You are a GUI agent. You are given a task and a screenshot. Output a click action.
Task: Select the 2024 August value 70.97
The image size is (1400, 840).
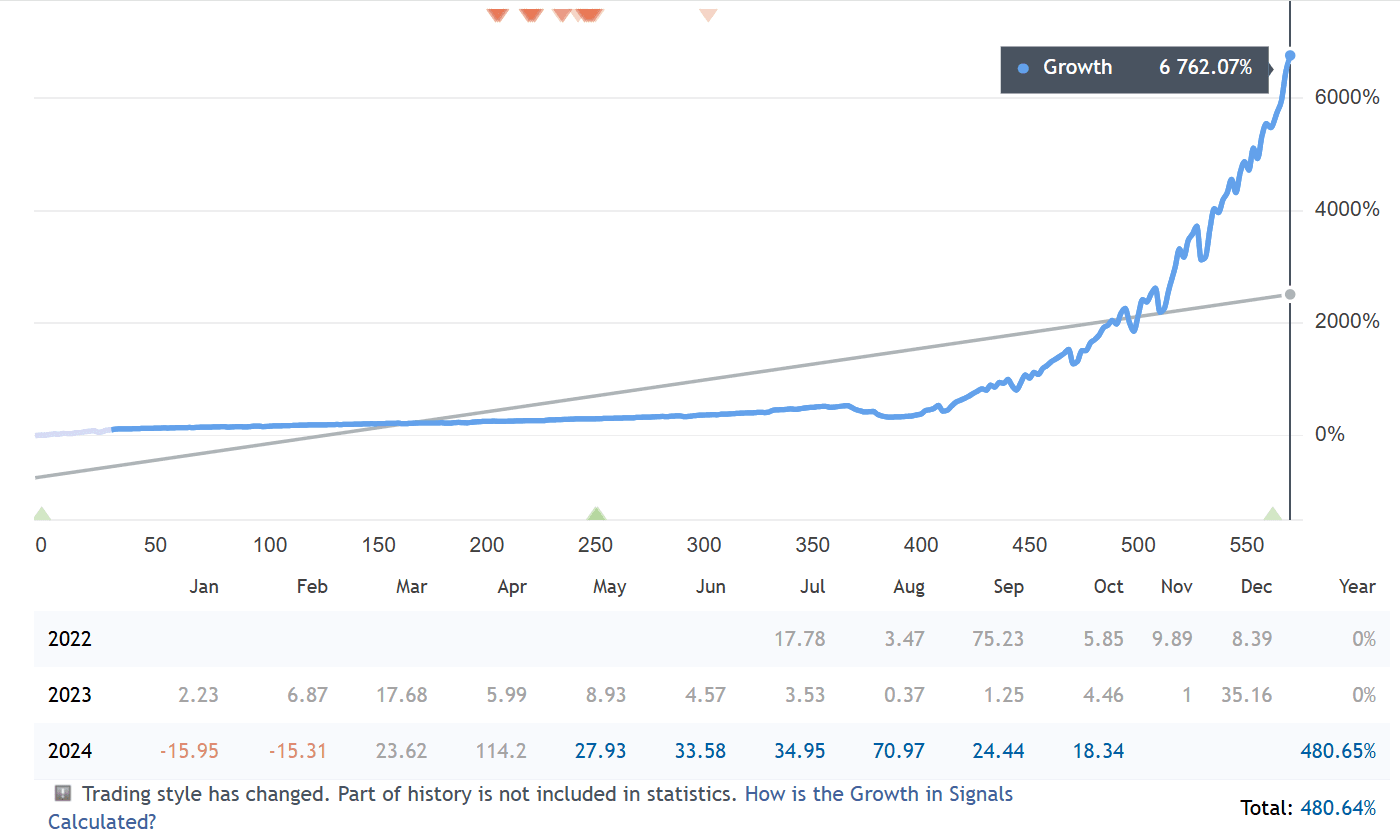898,751
